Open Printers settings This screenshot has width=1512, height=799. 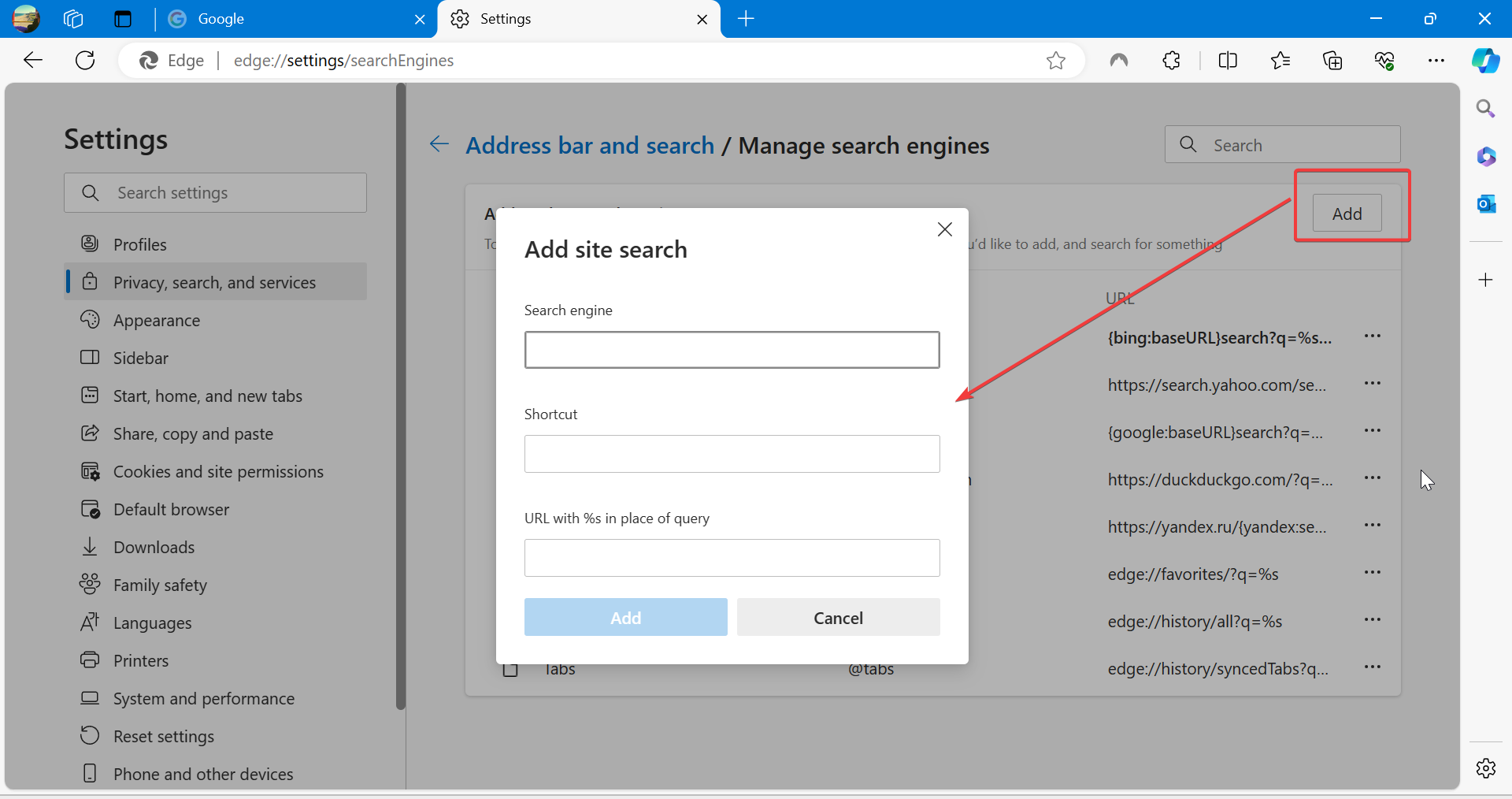point(215,660)
